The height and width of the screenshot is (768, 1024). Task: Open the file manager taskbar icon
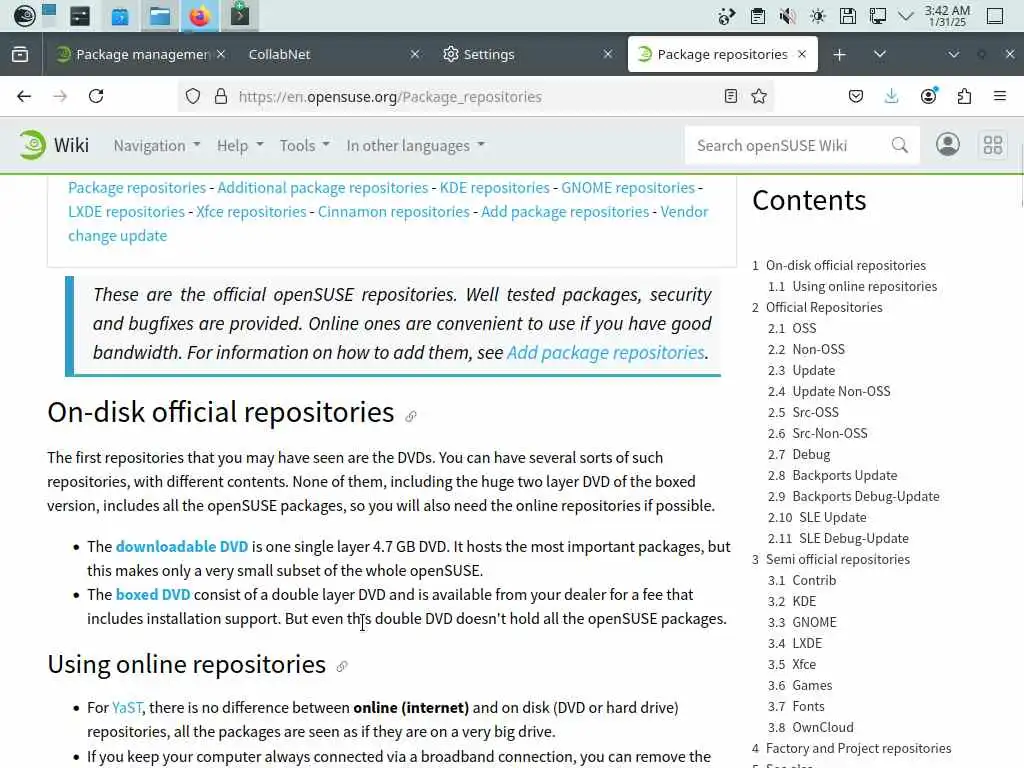click(160, 16)
